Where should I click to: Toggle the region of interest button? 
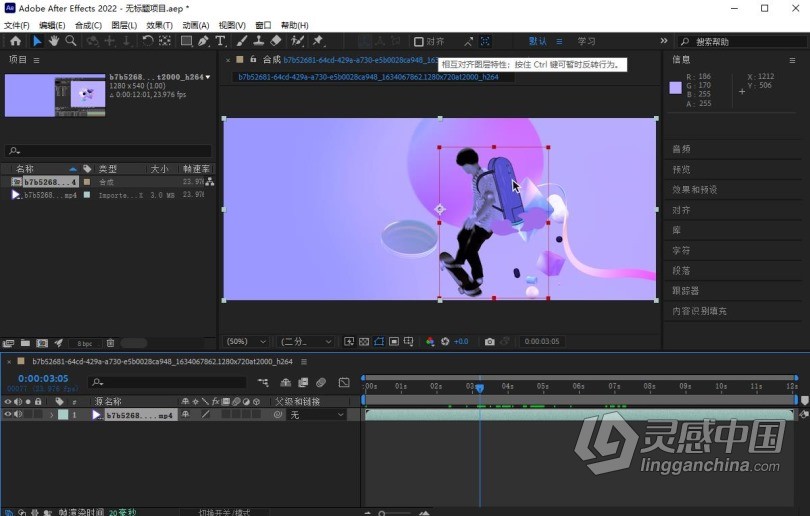[x=394, y=341]
